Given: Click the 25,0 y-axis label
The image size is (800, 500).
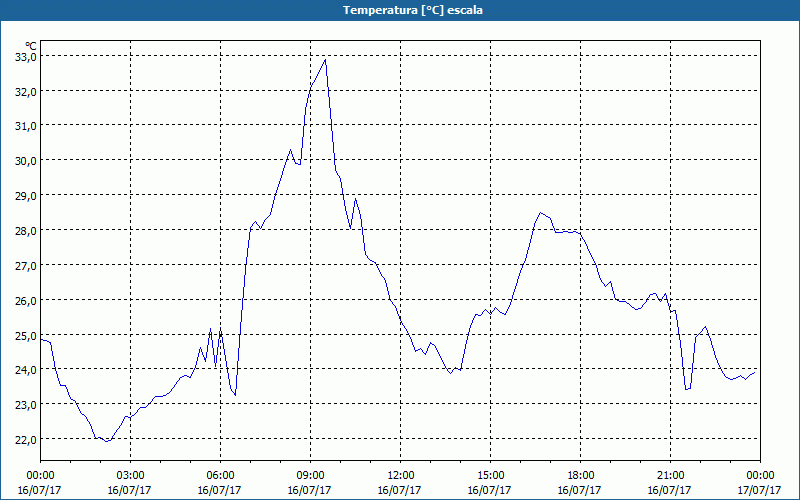Looking at the screenshot, I should [x=25, y=336].
